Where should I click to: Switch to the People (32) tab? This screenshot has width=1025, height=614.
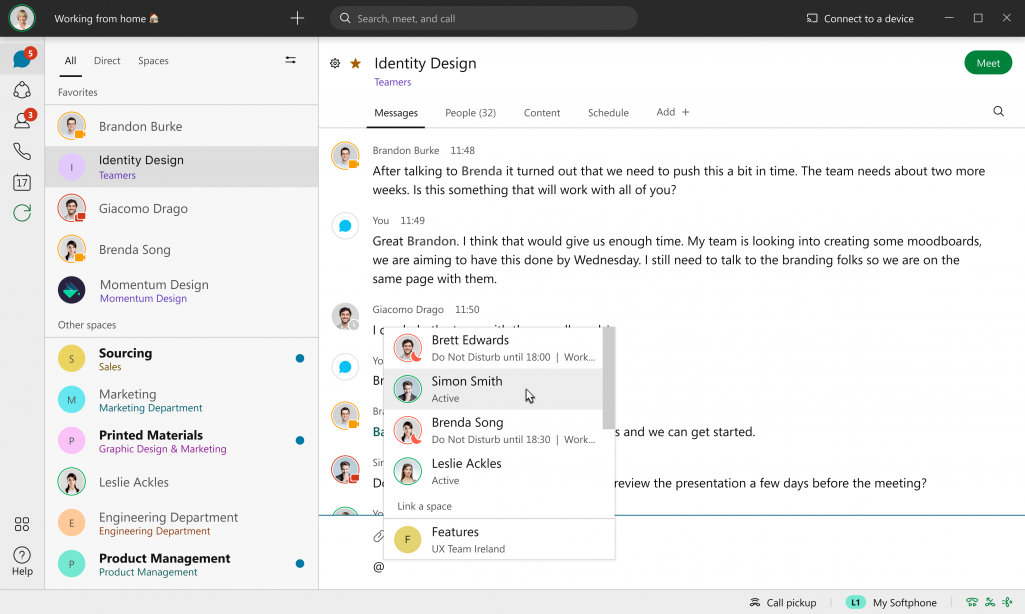470,112
